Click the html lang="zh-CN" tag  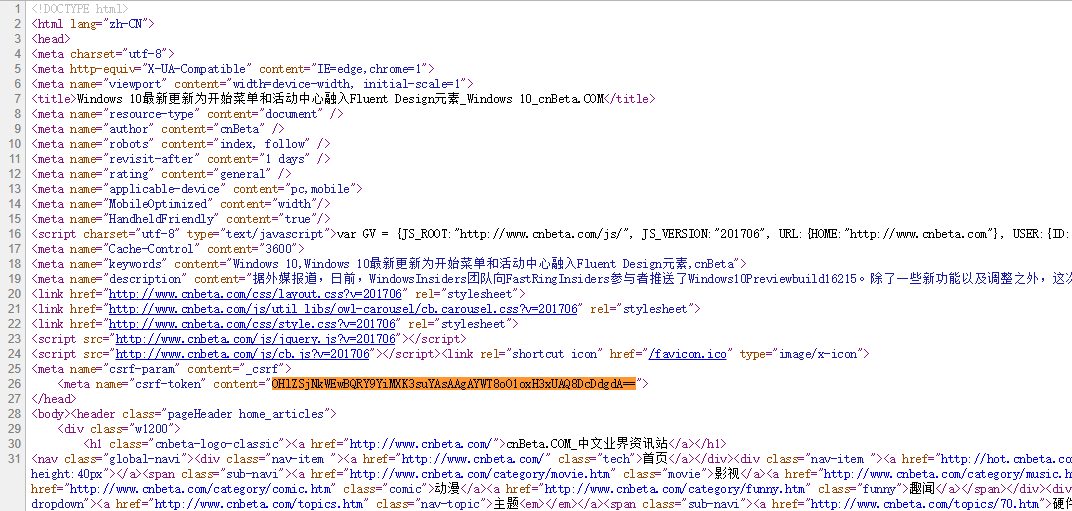[x=93, y=24]
